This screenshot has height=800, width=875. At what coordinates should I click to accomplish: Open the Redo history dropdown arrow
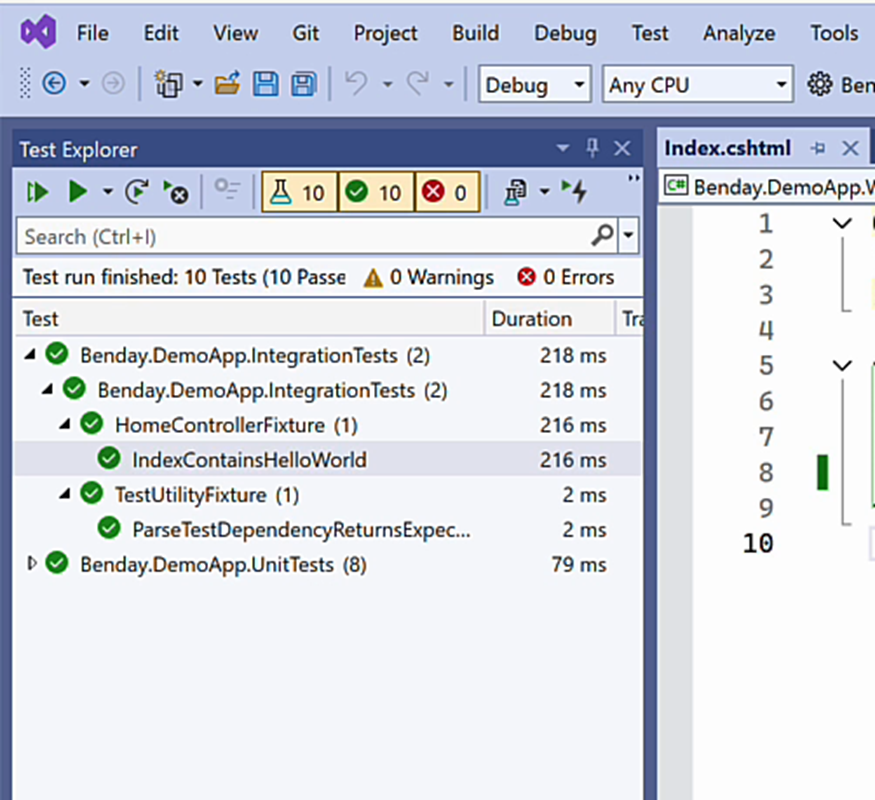click(448, 84)
